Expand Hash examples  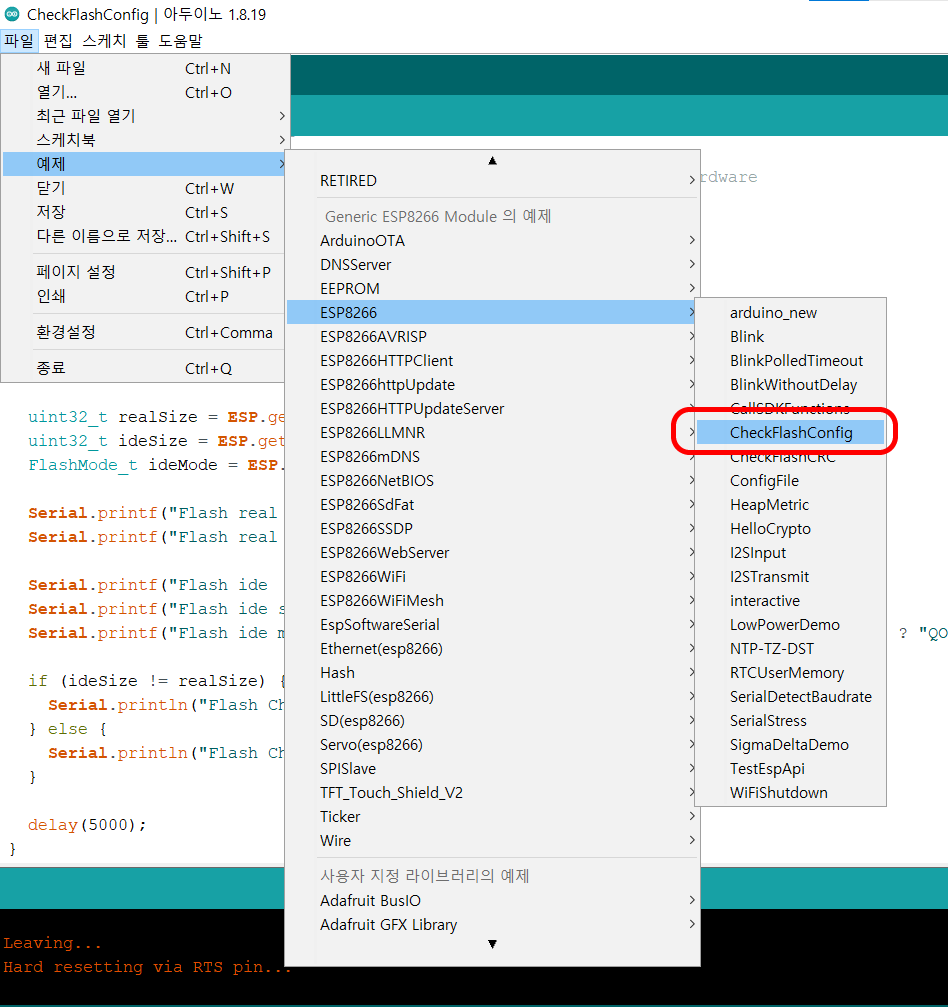(x=493, y=672)
